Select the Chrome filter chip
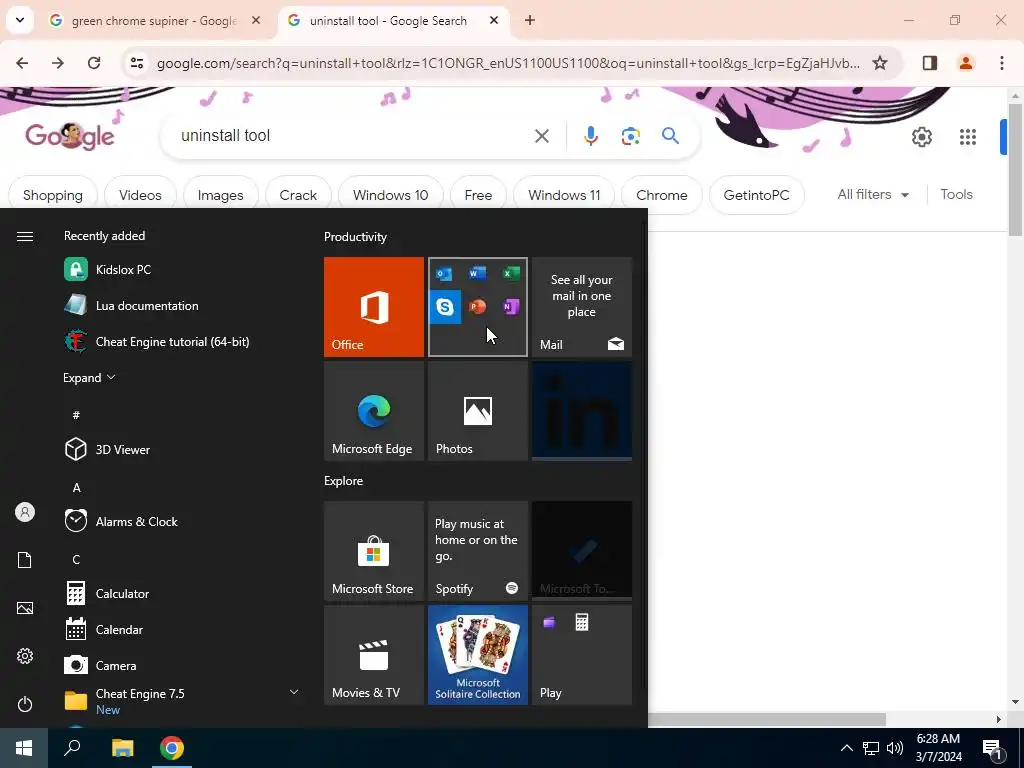The width and height of the screenshot is (1024, 768). (x=662, y=195)
